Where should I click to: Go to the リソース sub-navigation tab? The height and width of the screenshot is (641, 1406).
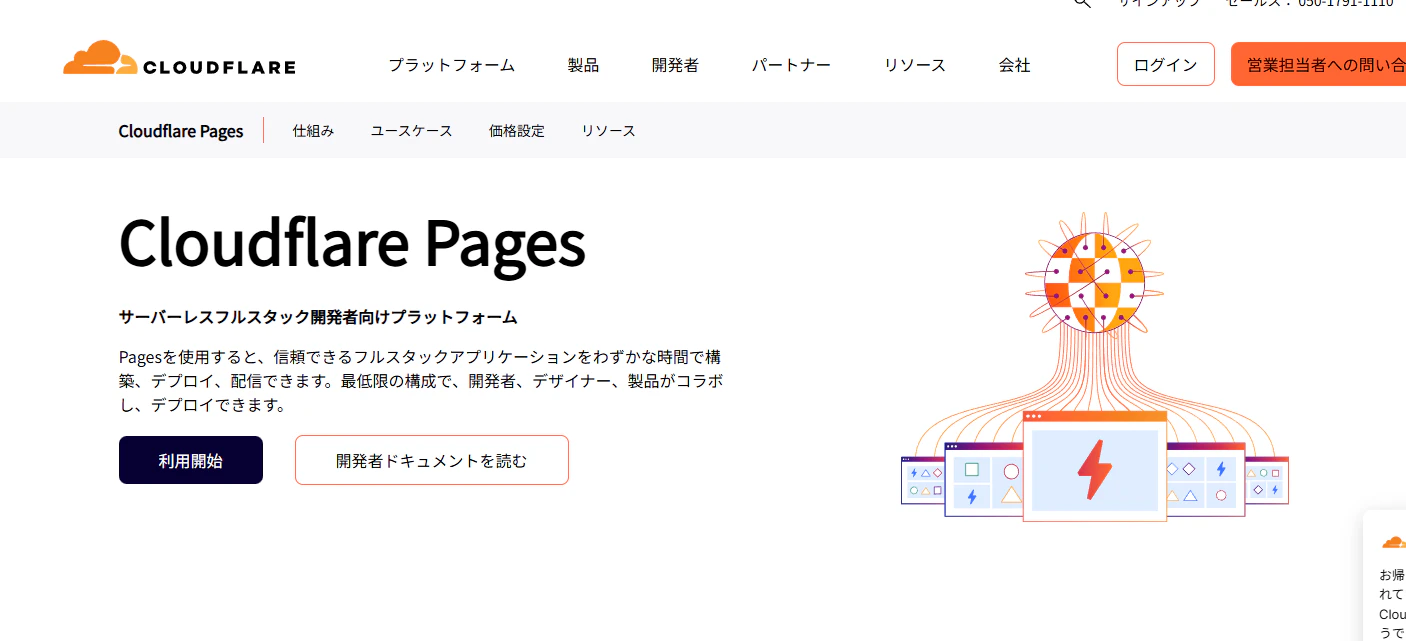[608, 131]
